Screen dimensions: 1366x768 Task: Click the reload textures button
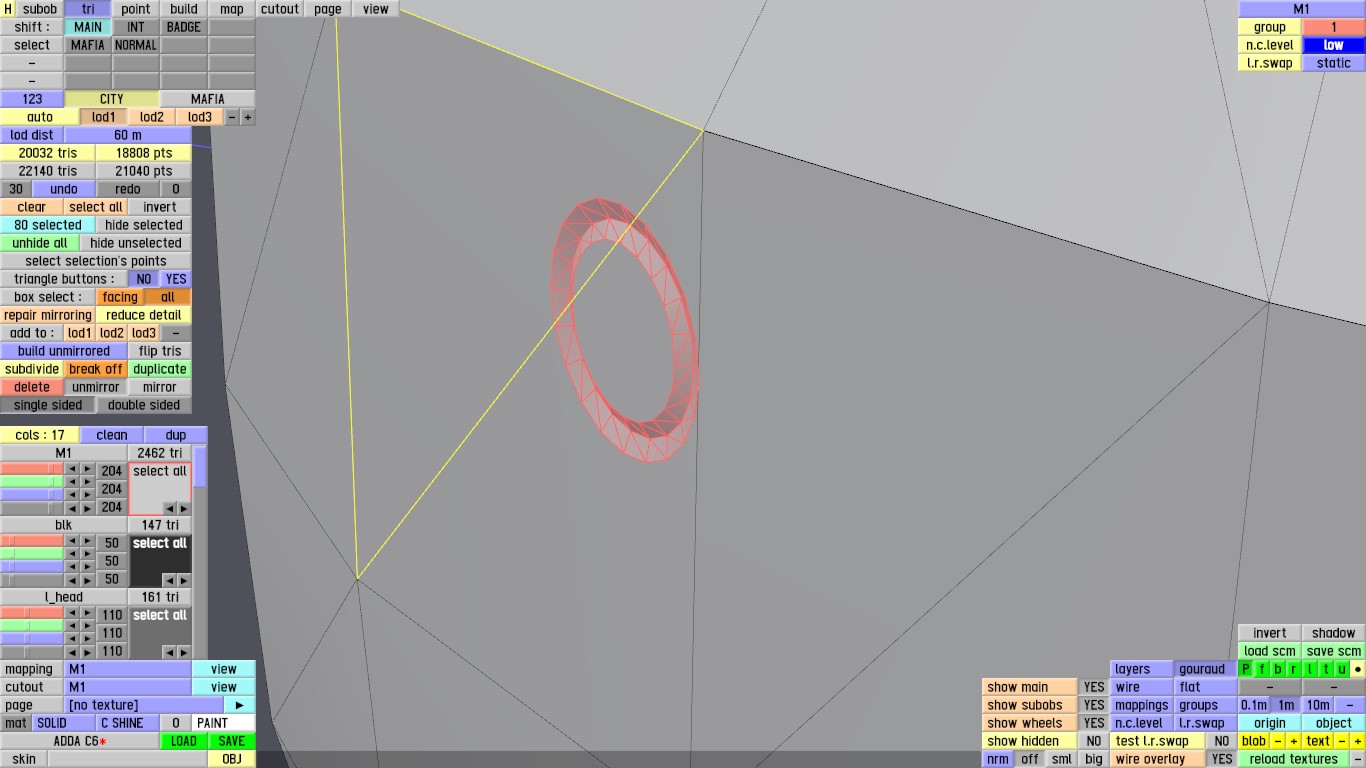point(1294,759)
